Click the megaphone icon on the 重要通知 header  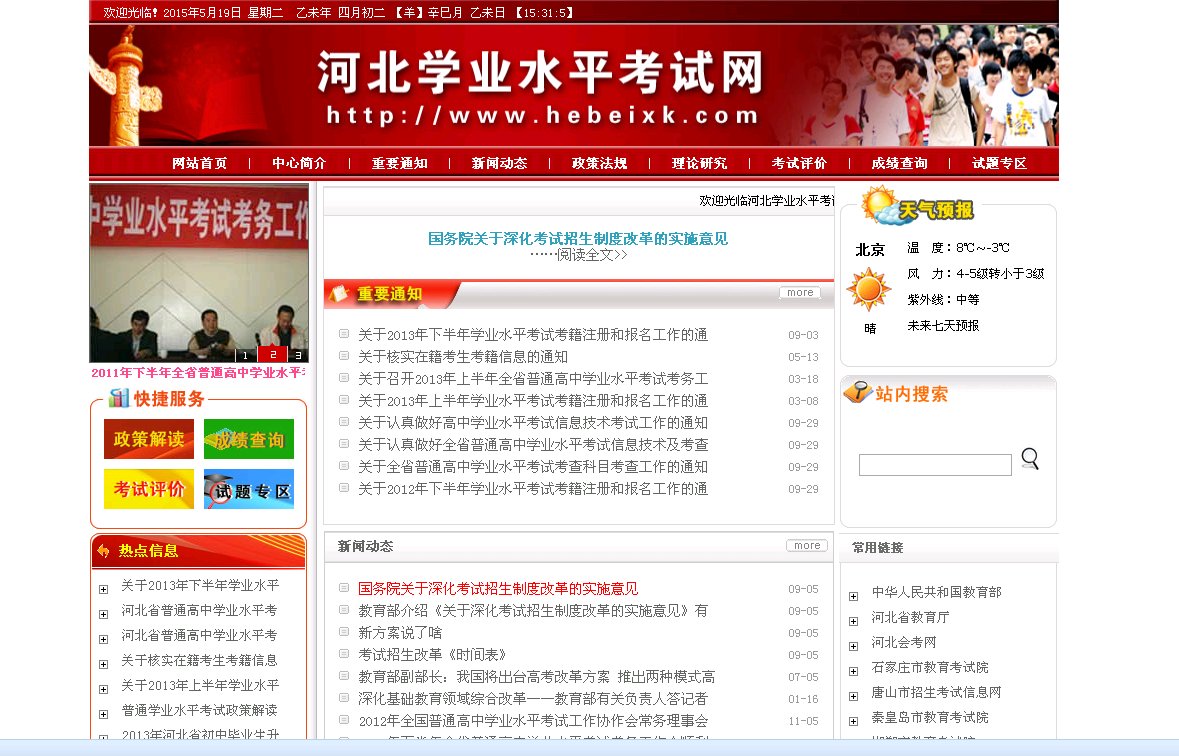[340, 292]
